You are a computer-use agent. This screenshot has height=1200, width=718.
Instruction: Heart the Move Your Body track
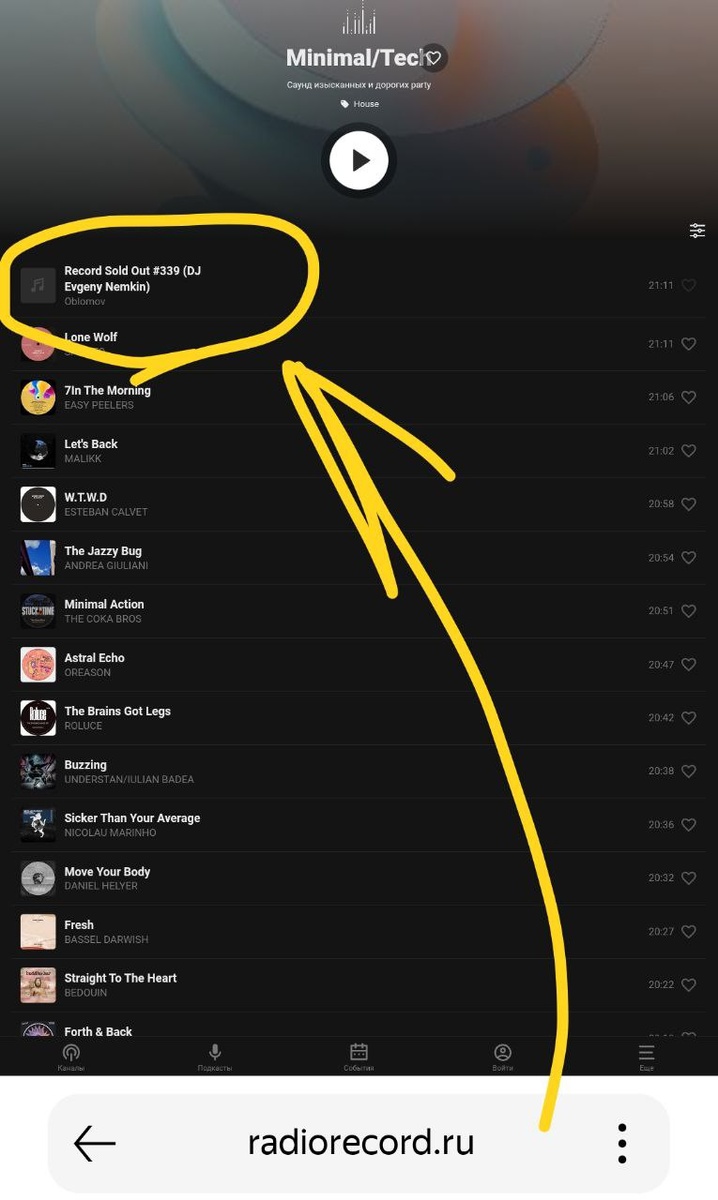[x=688, y=878]
